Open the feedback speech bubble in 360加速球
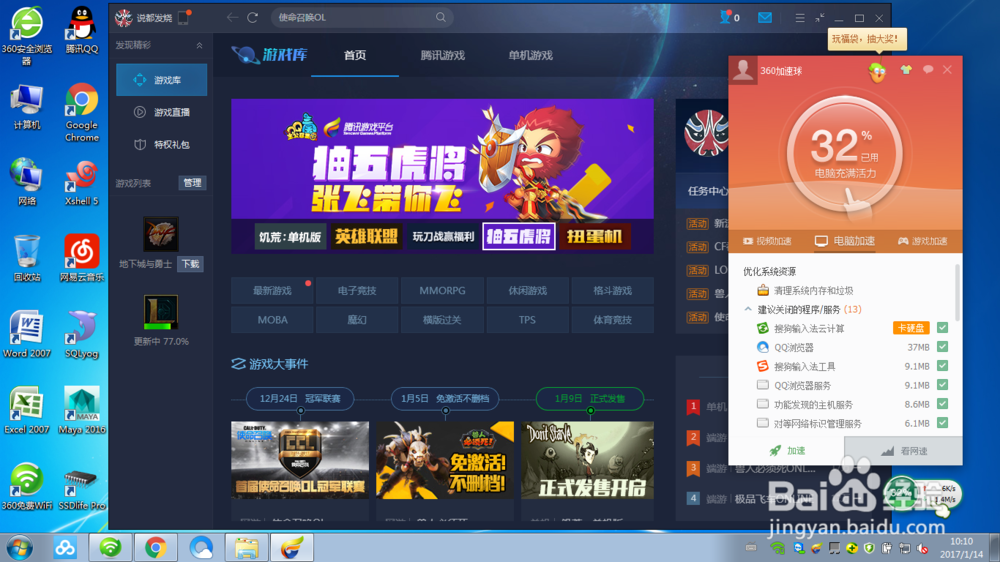The width and height of the screenshot is (1000, 562). [928, 70]
